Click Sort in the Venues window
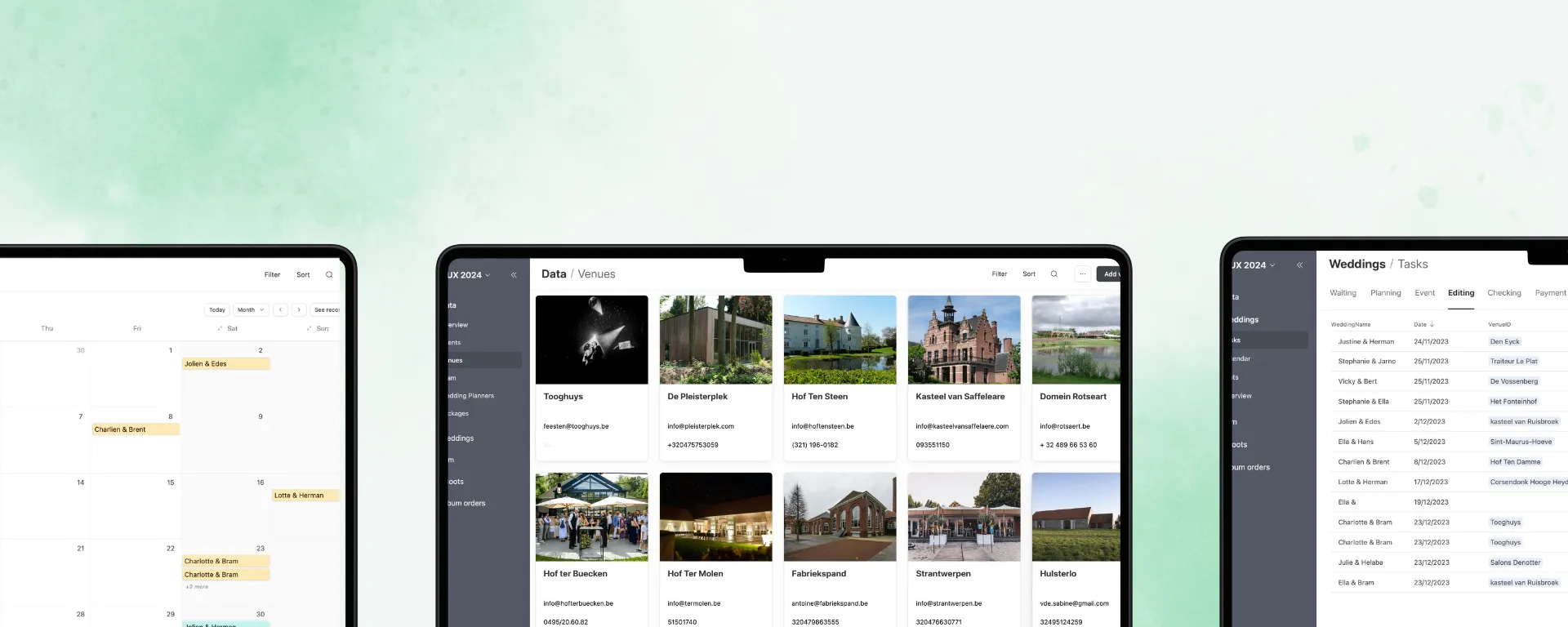This screenshot has width=1568, height=627. point(1029,274)
